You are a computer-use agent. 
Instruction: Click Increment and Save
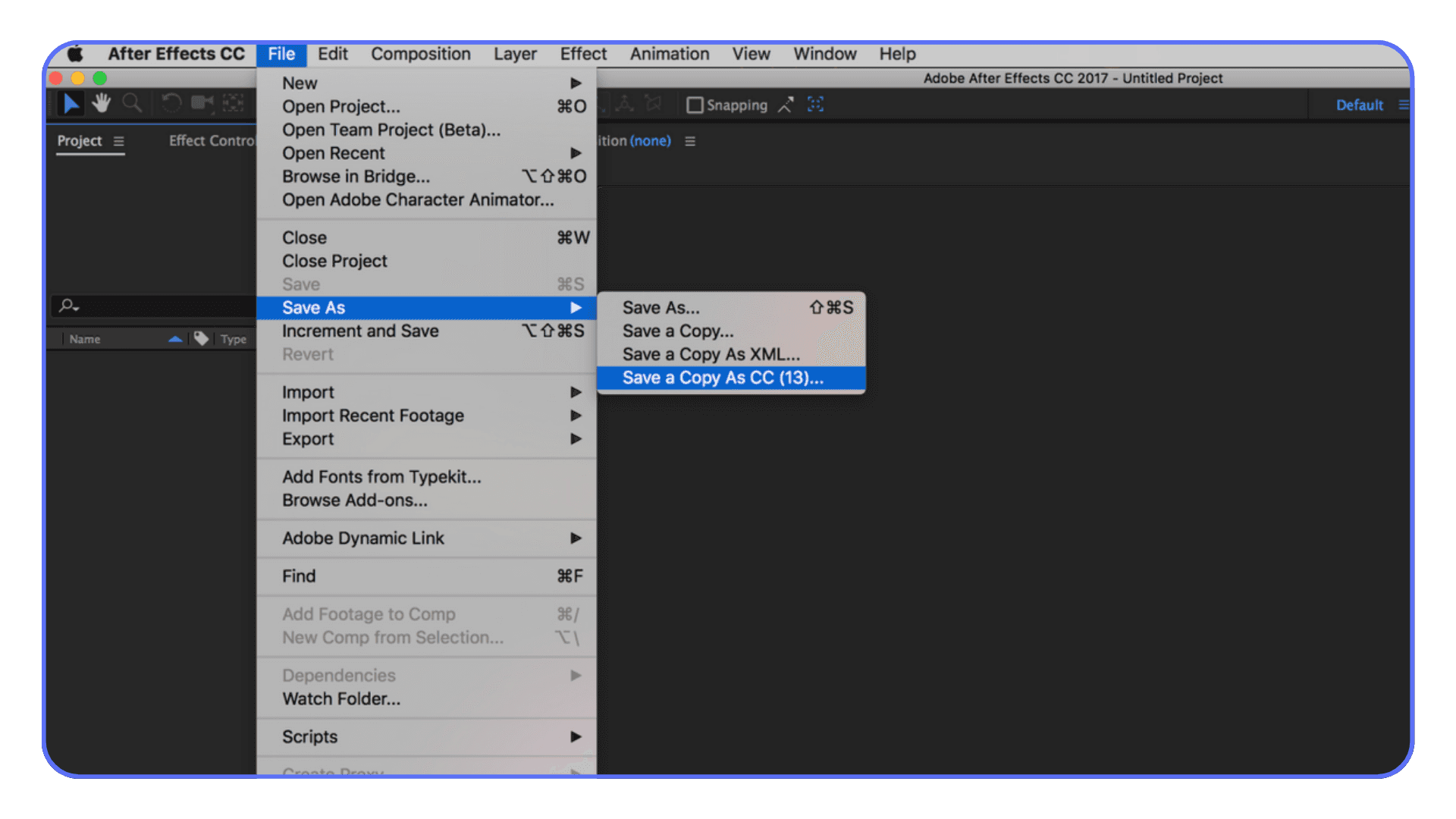coord(360,331)
